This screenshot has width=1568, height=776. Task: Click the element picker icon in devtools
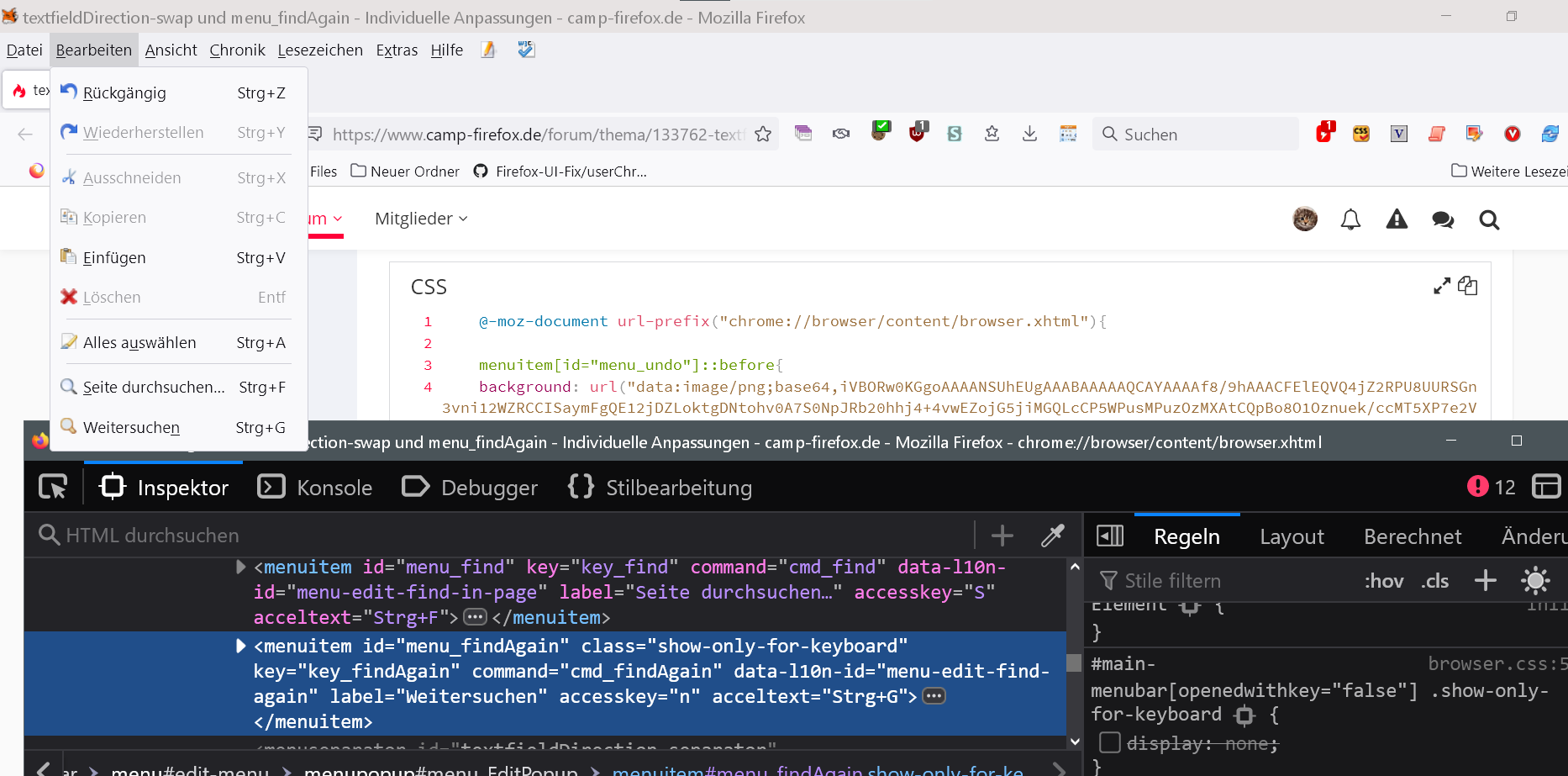tap(53, 487)
